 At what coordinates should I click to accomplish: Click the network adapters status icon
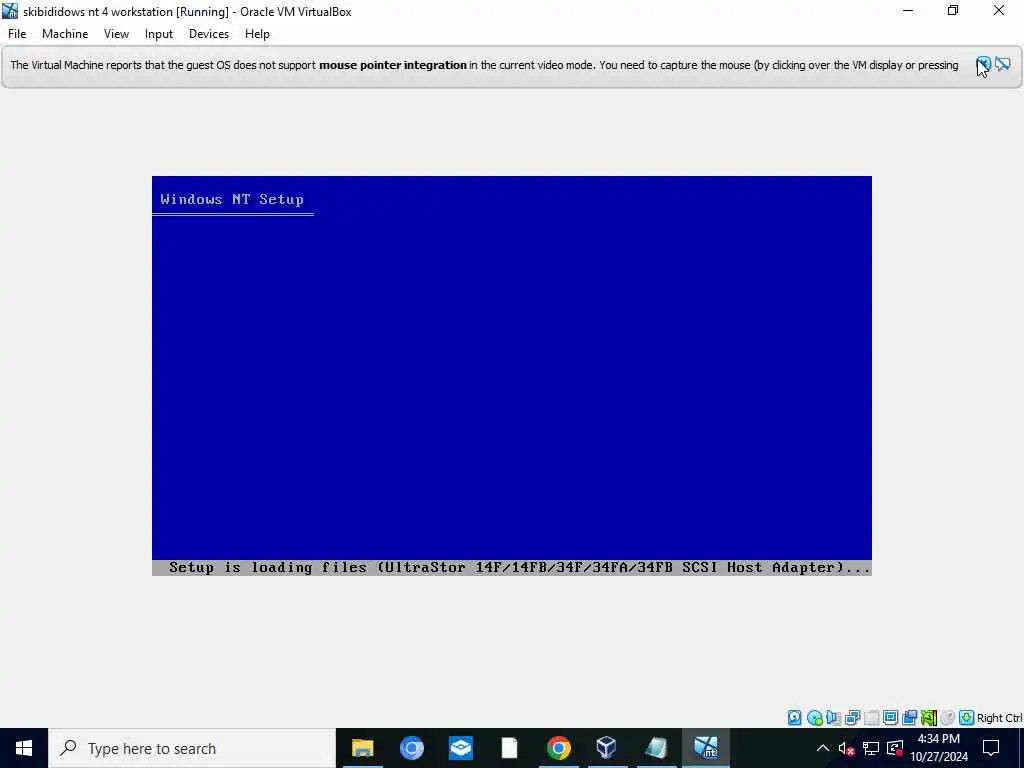852,718
